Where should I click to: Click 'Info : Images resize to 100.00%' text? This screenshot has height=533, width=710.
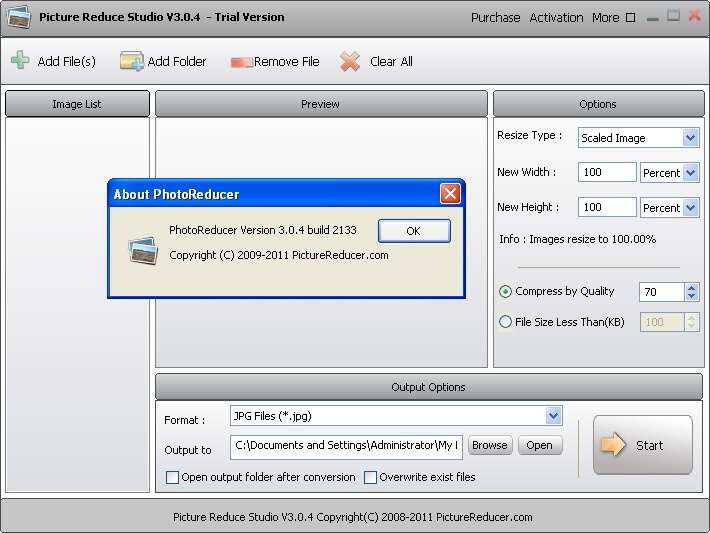[x=578, y=239]
